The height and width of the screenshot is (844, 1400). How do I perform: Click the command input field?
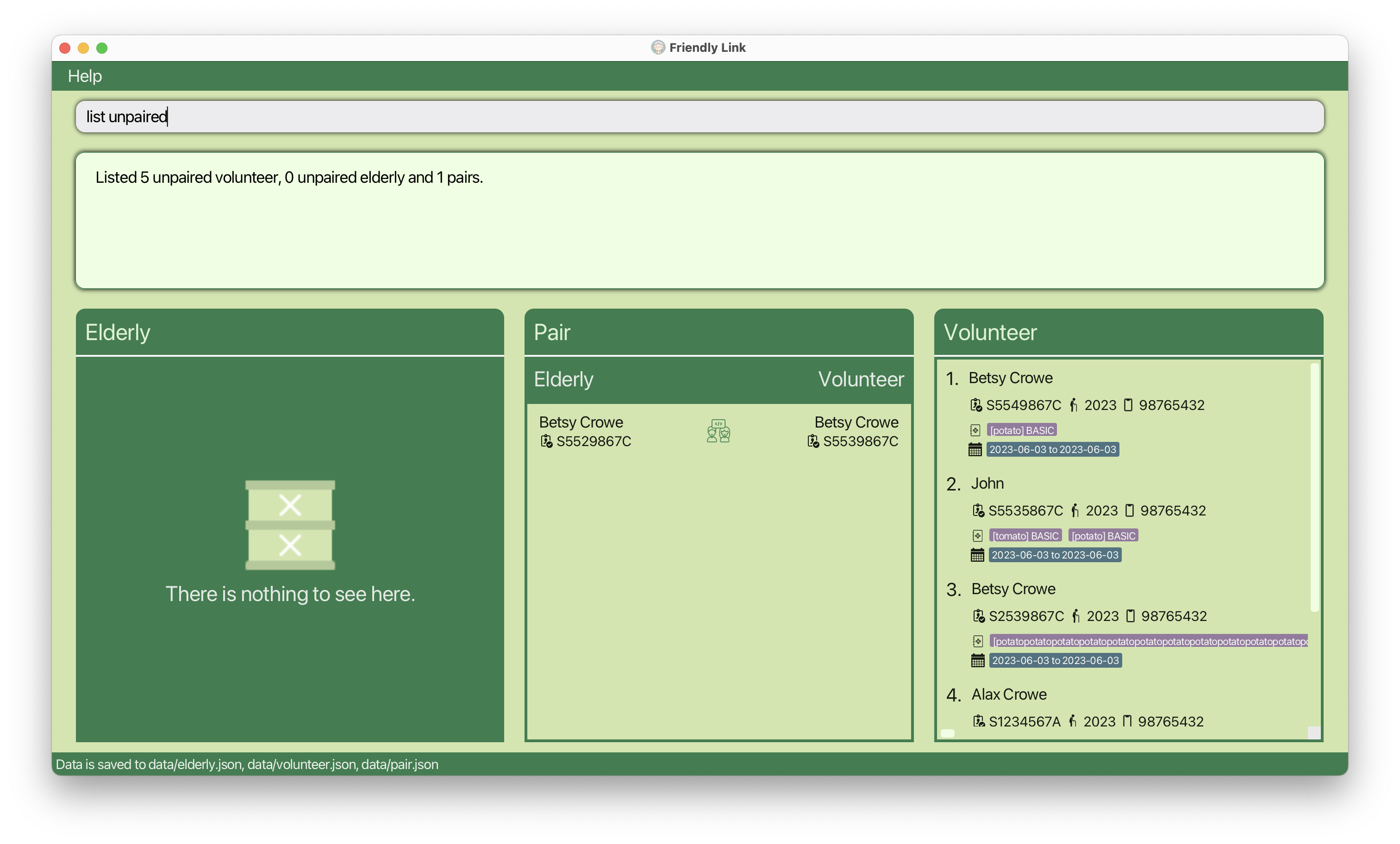click(699, 117)
